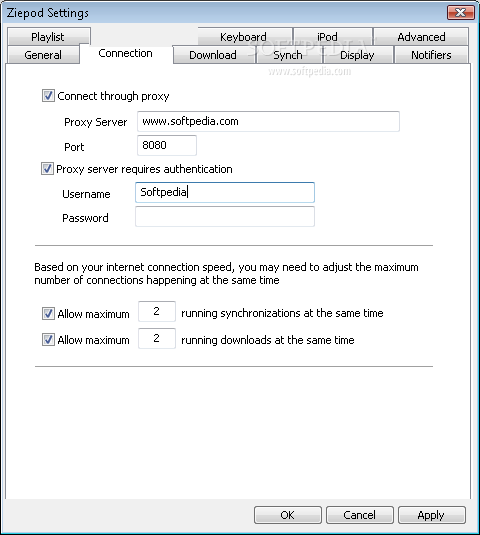Toggle Proxy server requires authentication checkbox
Screen dimensions: 480x535
[47, 169]
